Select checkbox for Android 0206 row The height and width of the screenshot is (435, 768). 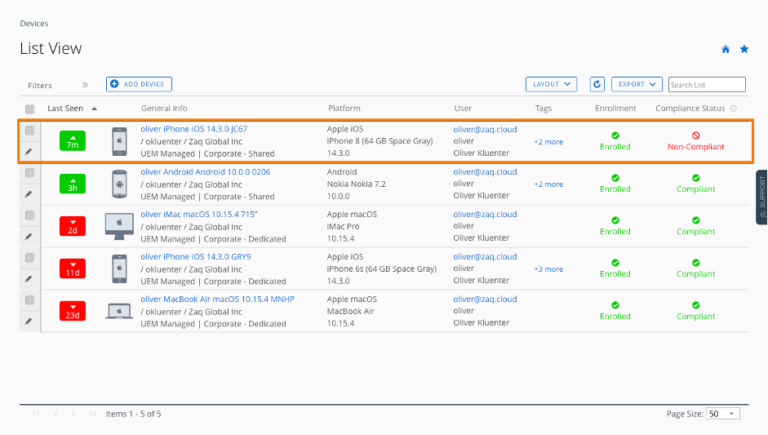coord(30,173)
